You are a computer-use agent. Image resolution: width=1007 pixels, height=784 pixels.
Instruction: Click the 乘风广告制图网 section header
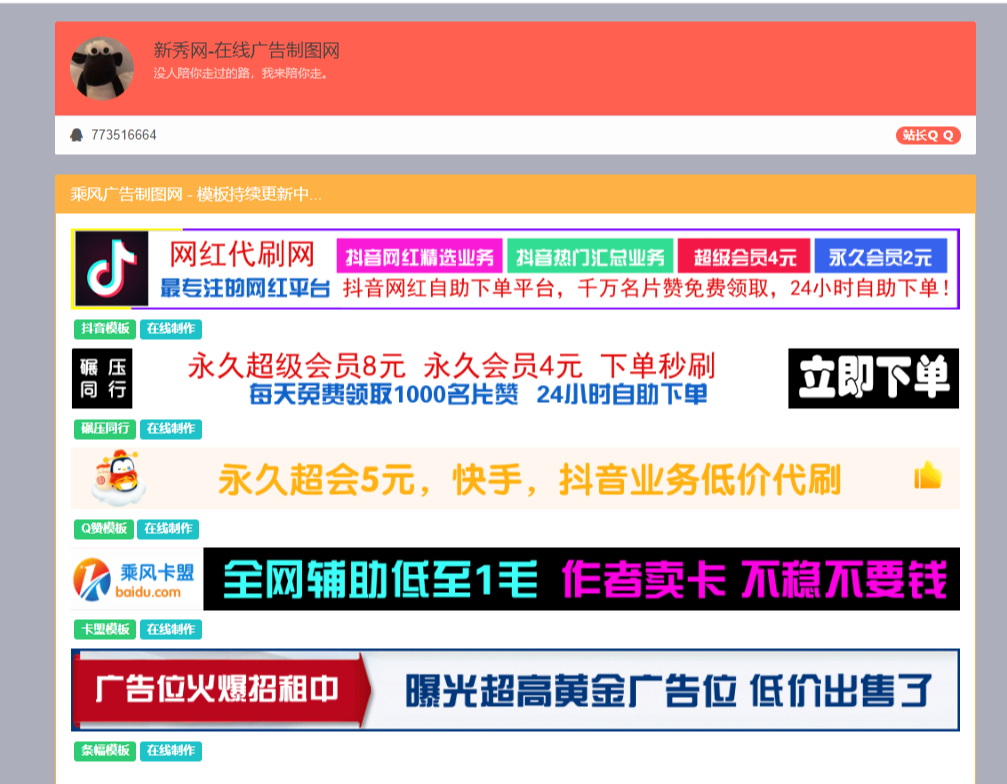(515, 194)
